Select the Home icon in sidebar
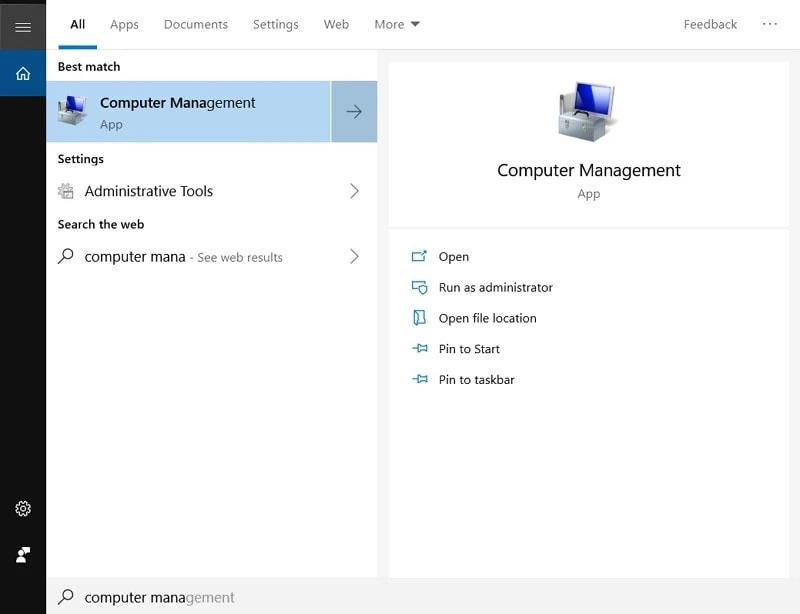The height and width of the screenshot is (614, 800). (x=23, y=74)
